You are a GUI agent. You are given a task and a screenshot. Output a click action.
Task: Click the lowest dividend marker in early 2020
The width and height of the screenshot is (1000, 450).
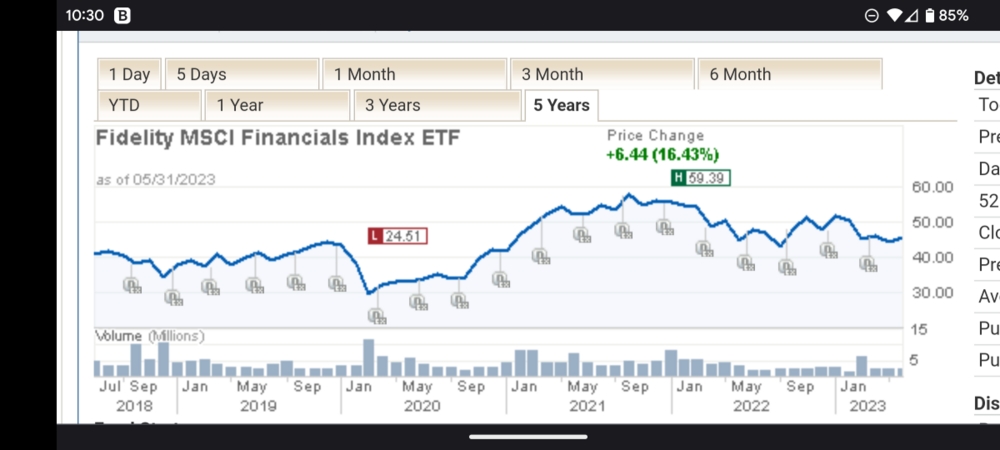point(377,316)
